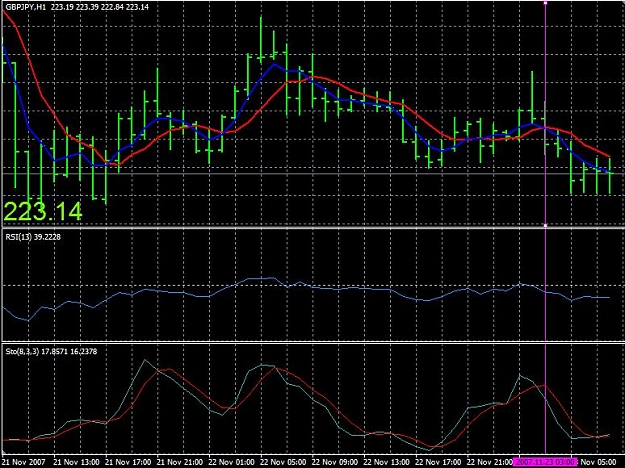
Task: Click the highlighted magenta date label on the time axis
Action: coord(545,462)
